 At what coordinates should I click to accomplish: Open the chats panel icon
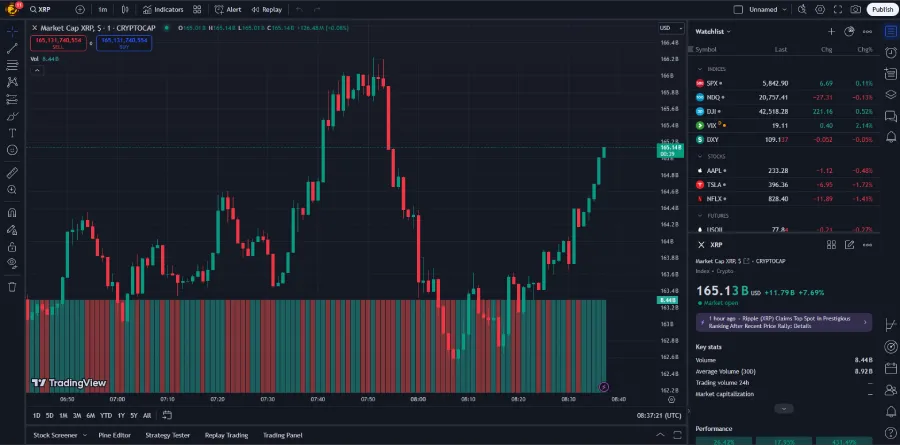[890, 116]
